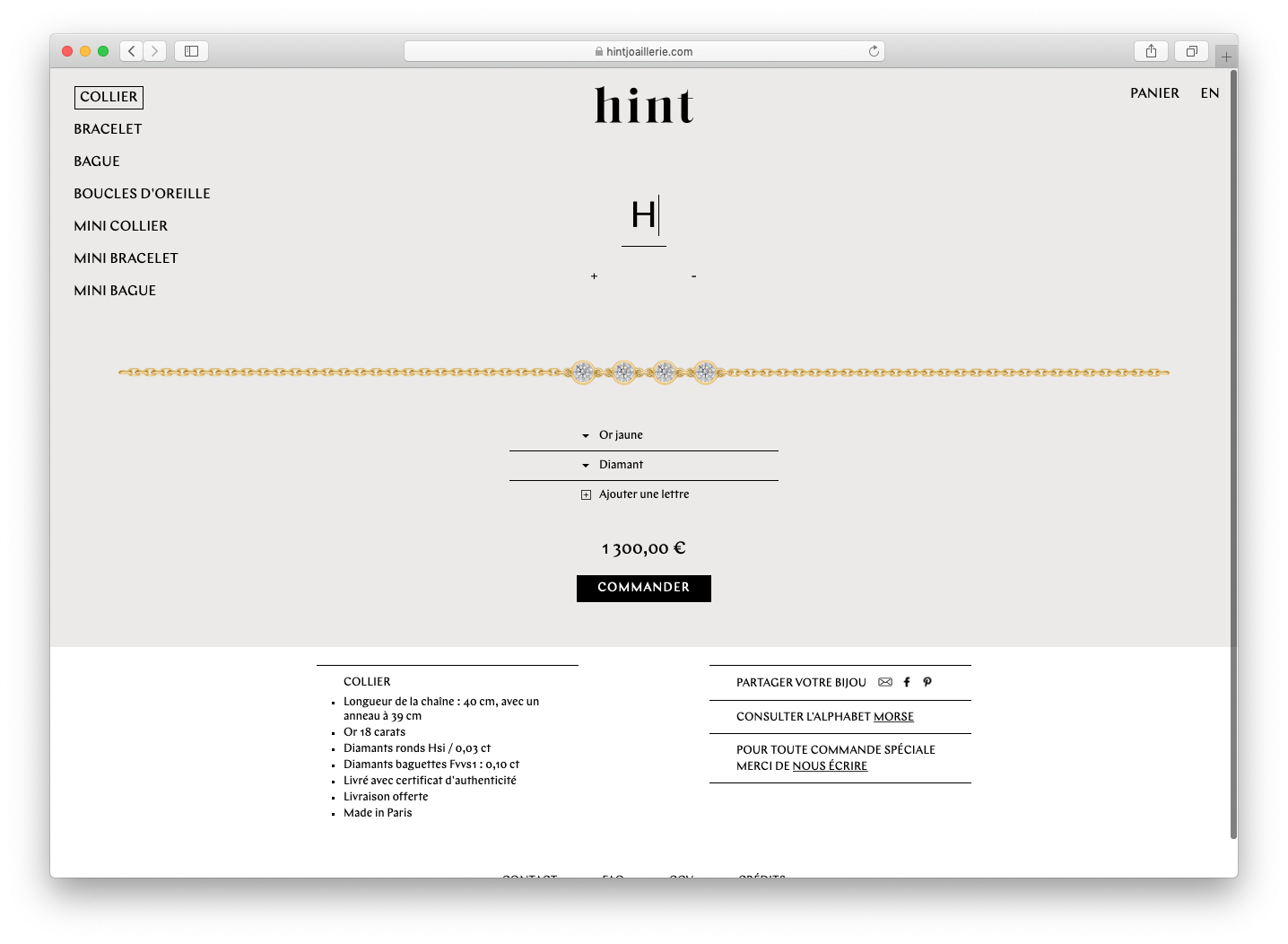
Task: Click the 1 300,00 € price text
Action: pyautogui.click(x=644, y=548)
